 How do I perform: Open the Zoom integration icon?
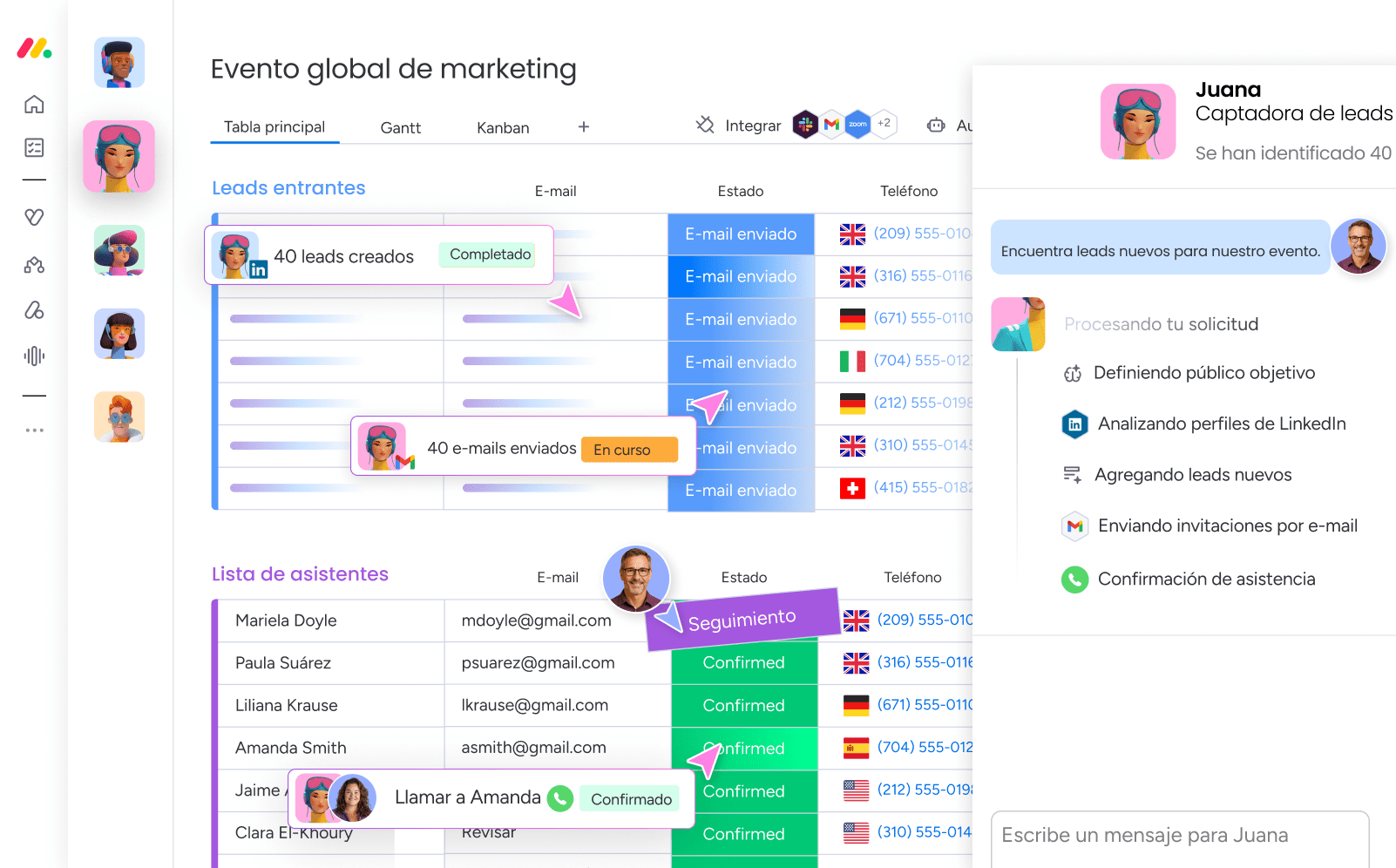tap(858, 125)
